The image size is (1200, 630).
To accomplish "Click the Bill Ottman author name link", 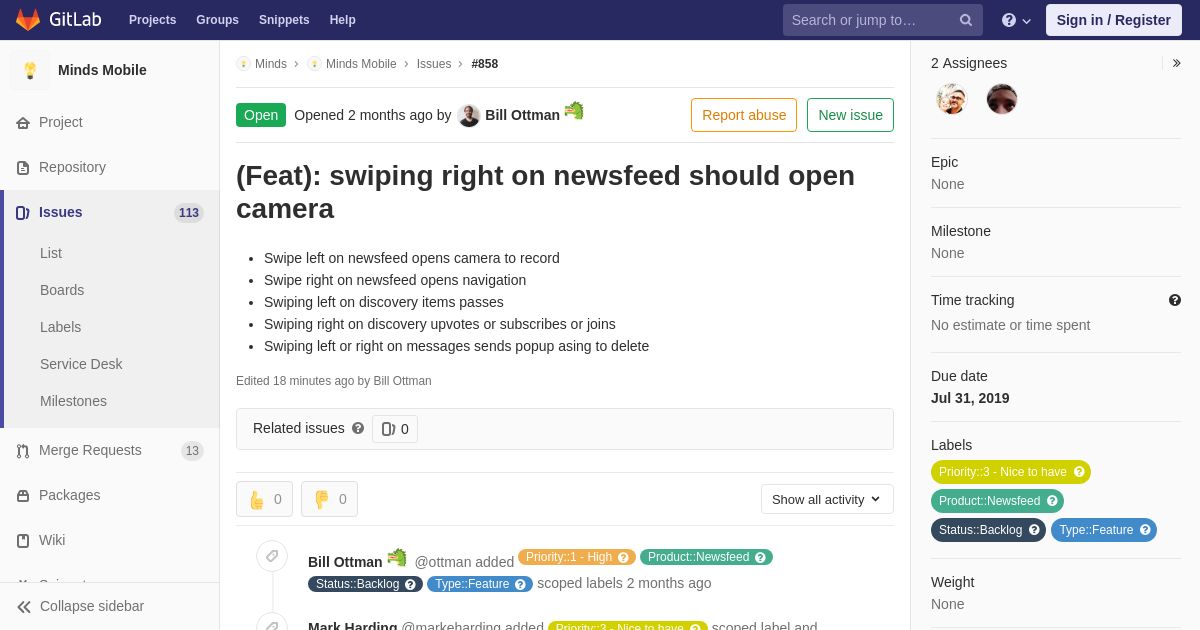I will [522, 115].
